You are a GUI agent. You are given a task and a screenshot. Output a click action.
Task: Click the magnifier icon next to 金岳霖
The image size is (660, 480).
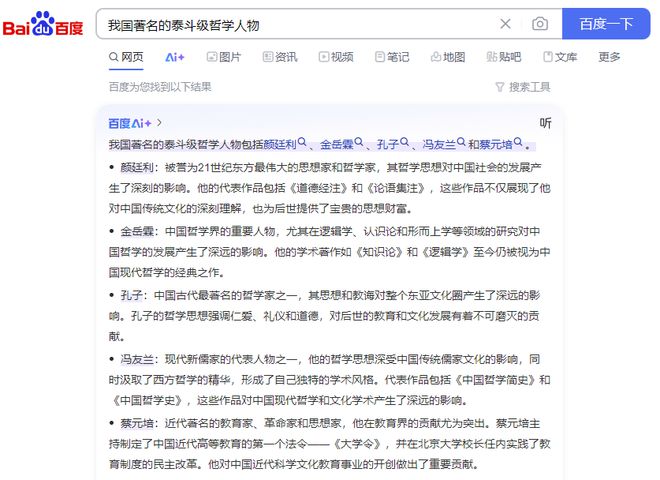coord(359,142)
